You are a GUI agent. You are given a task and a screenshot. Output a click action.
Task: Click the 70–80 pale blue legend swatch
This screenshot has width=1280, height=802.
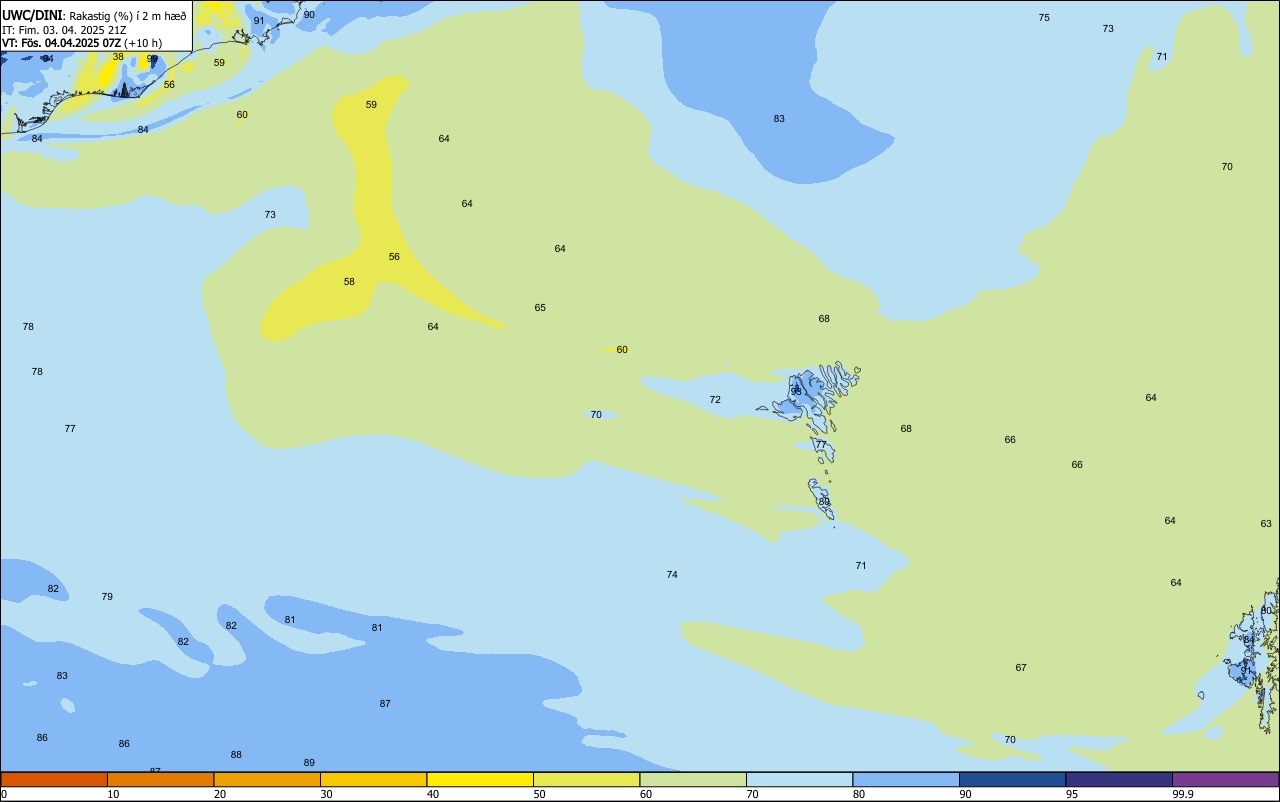[x=799, y=779]
